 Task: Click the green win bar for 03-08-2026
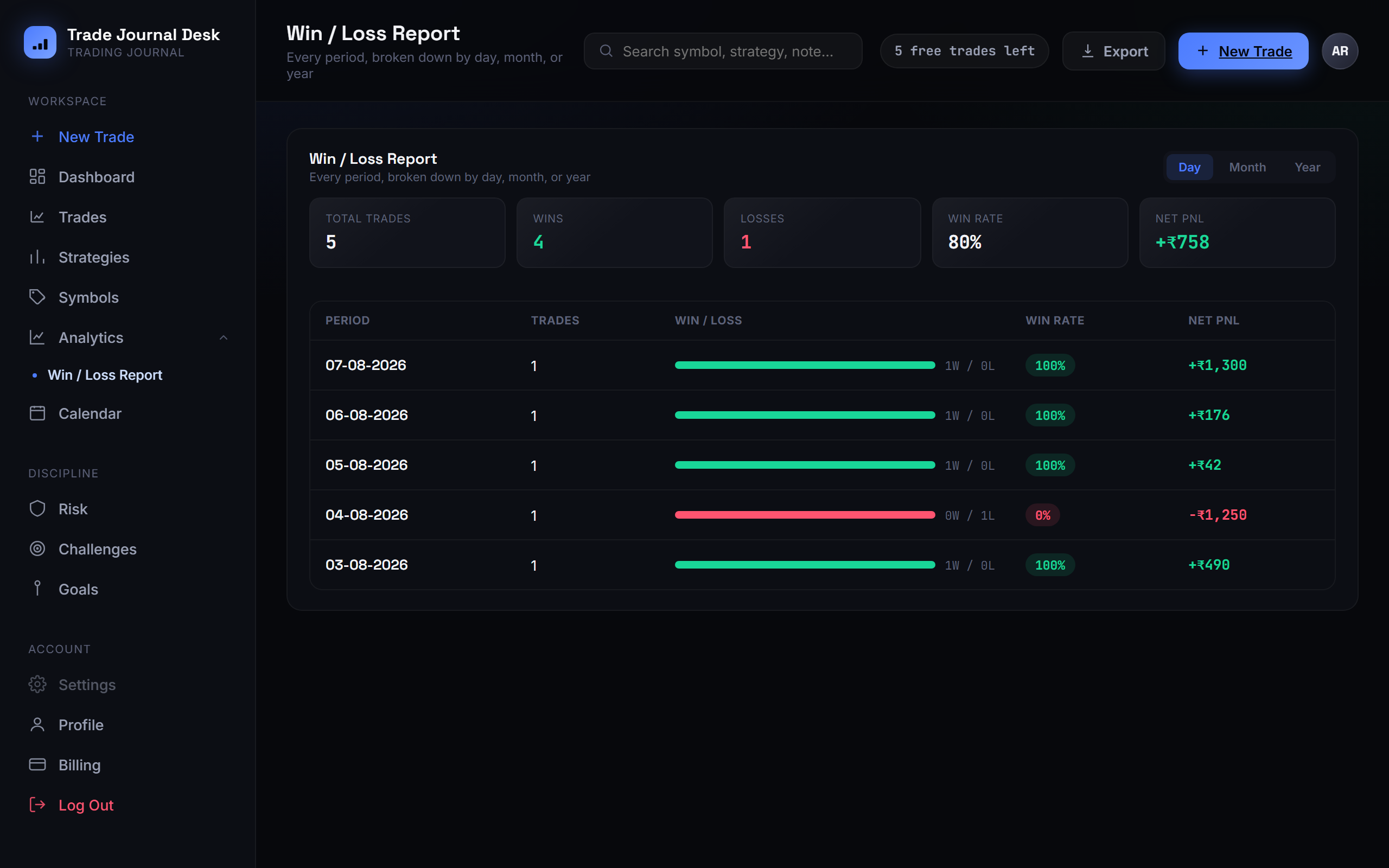pyautogui.click(x=805, y=565)
